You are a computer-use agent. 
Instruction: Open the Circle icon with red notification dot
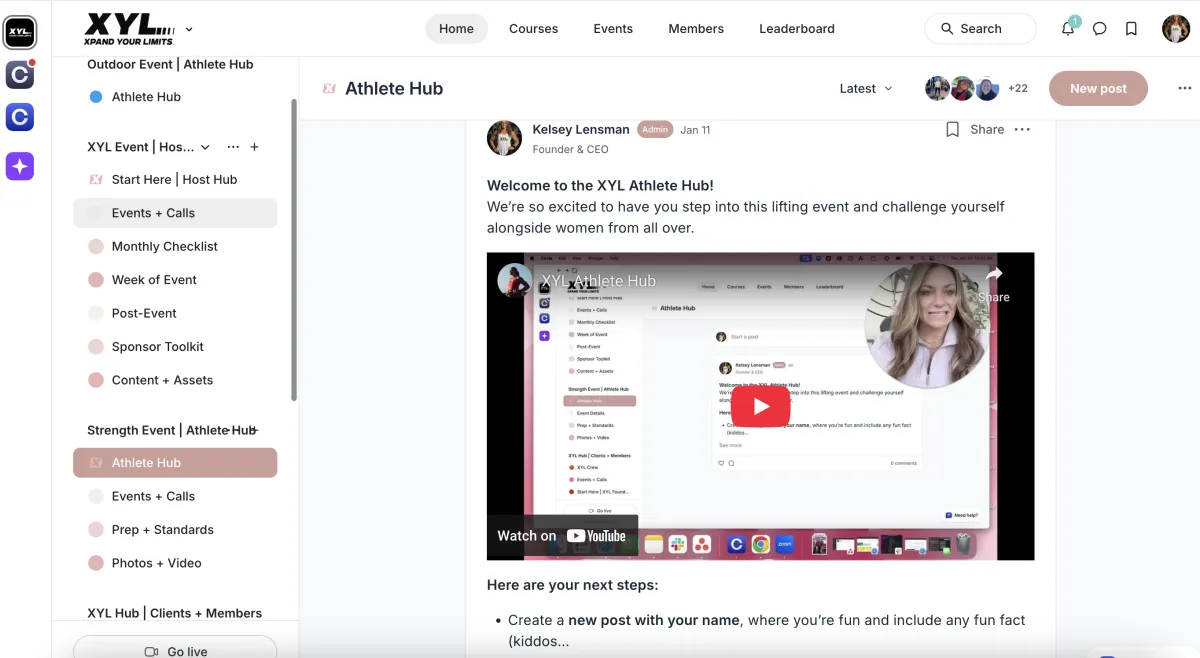click(x=20, y=75)
